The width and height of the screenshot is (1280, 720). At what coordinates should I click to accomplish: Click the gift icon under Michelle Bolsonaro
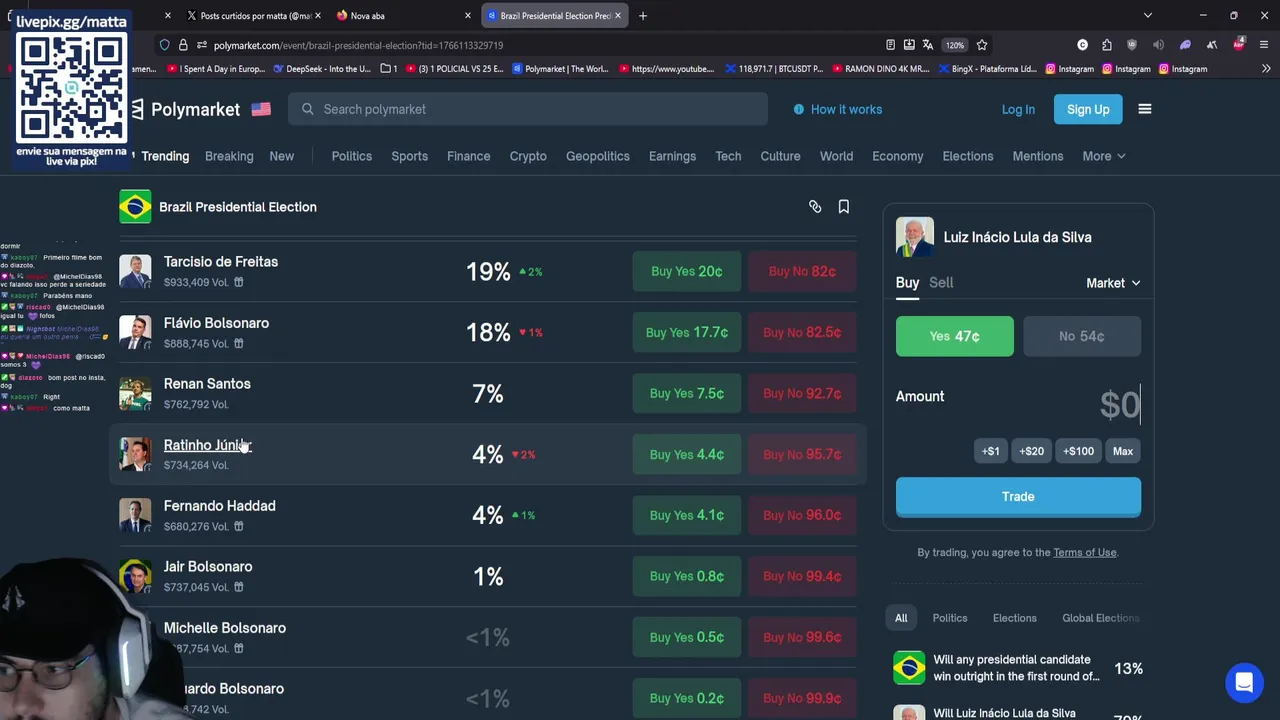click(x=238, y=648)
